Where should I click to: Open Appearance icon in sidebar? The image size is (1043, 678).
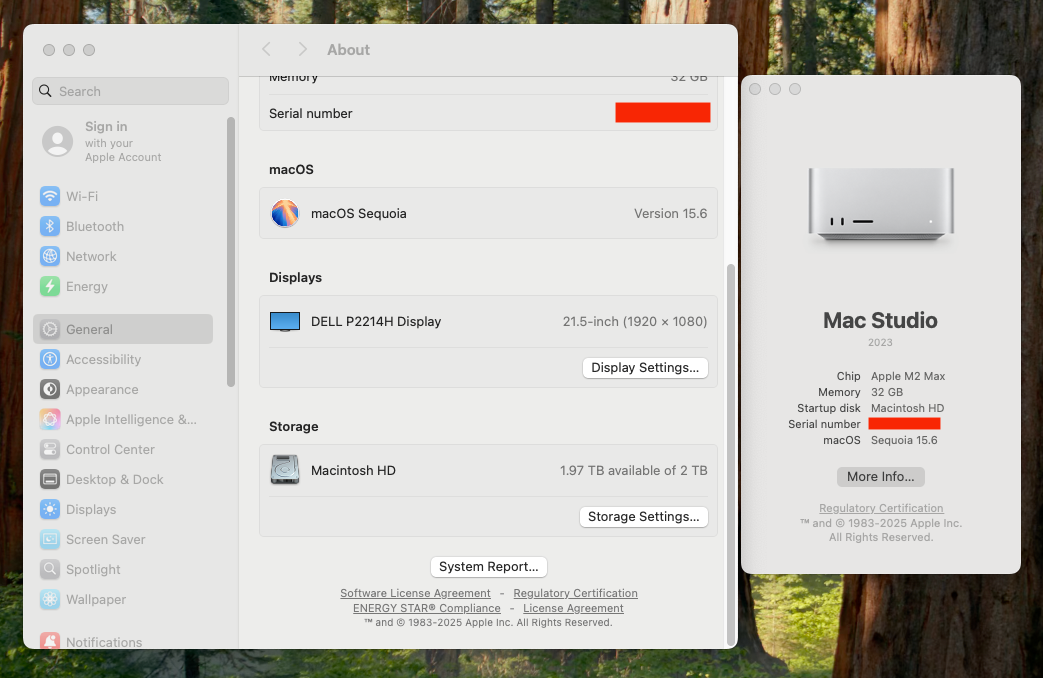(50, 389)
